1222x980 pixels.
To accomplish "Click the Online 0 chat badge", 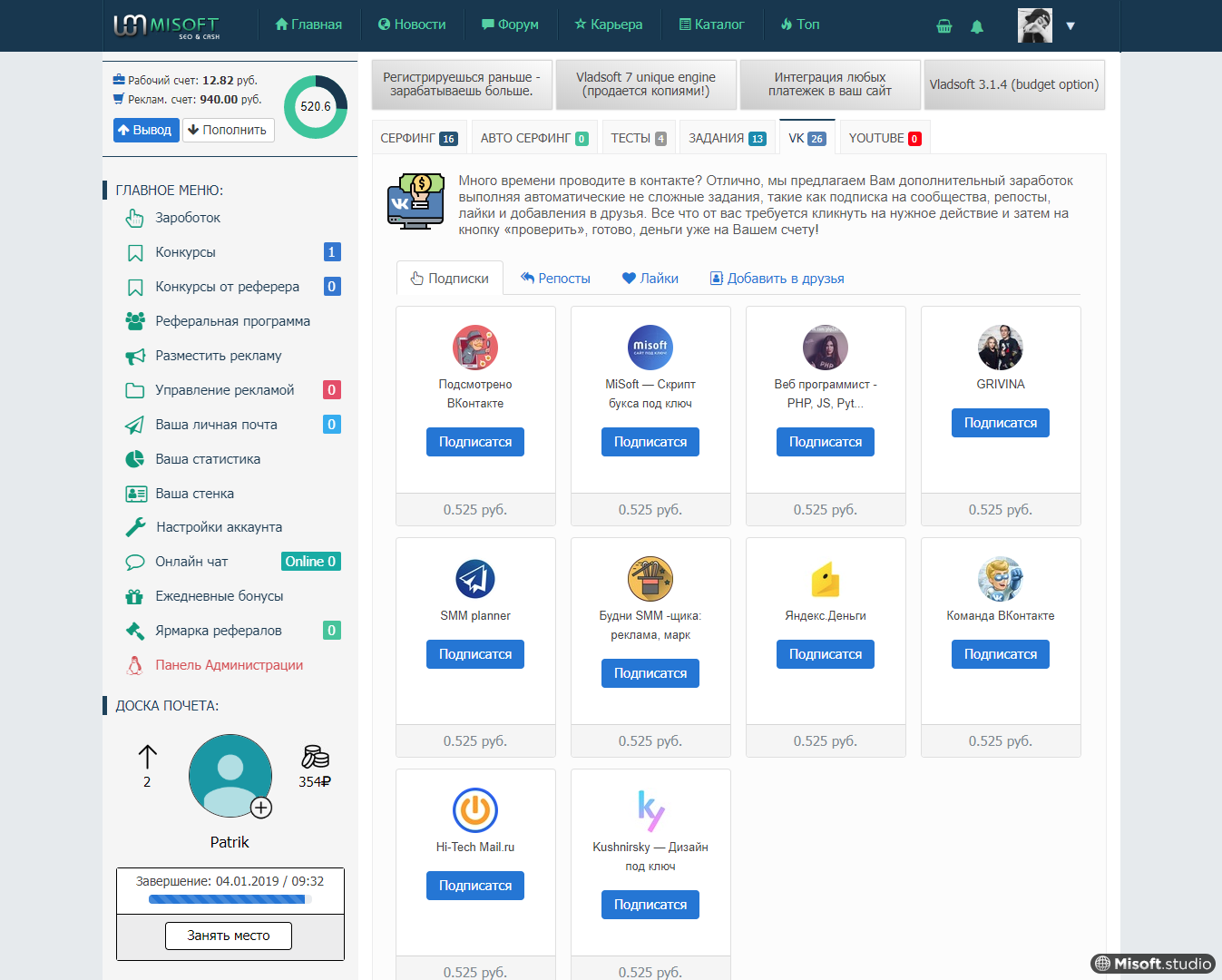I will 310,562.
